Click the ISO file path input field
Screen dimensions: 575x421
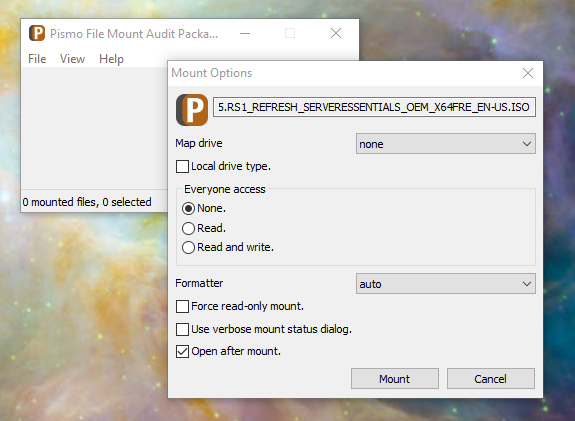tap(374, 107)
